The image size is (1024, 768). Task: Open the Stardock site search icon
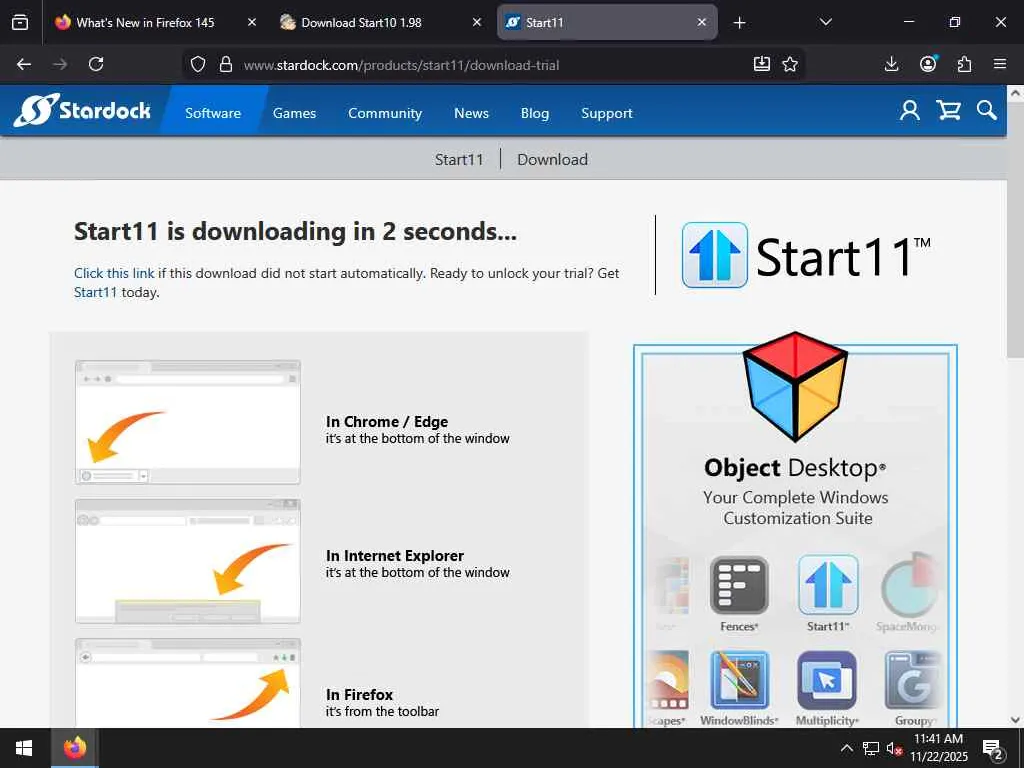click(987, 110)
